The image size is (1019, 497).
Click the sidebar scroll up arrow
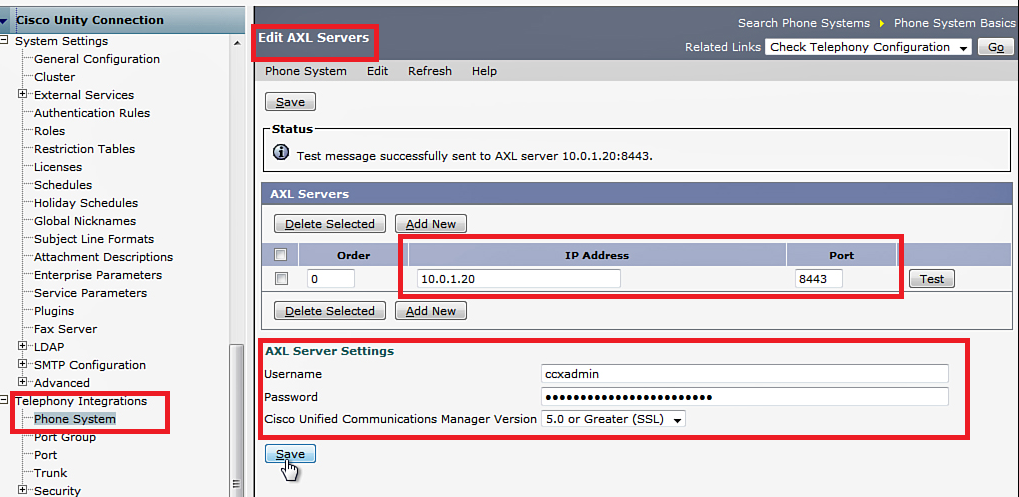(237, 42)
